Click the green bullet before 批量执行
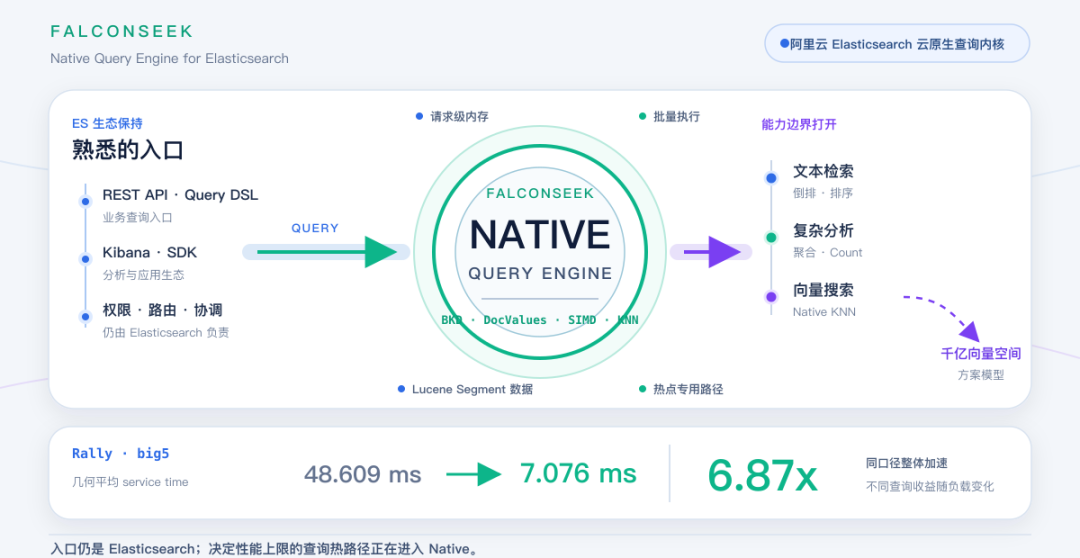1080x558 pixels. [643, 116]
